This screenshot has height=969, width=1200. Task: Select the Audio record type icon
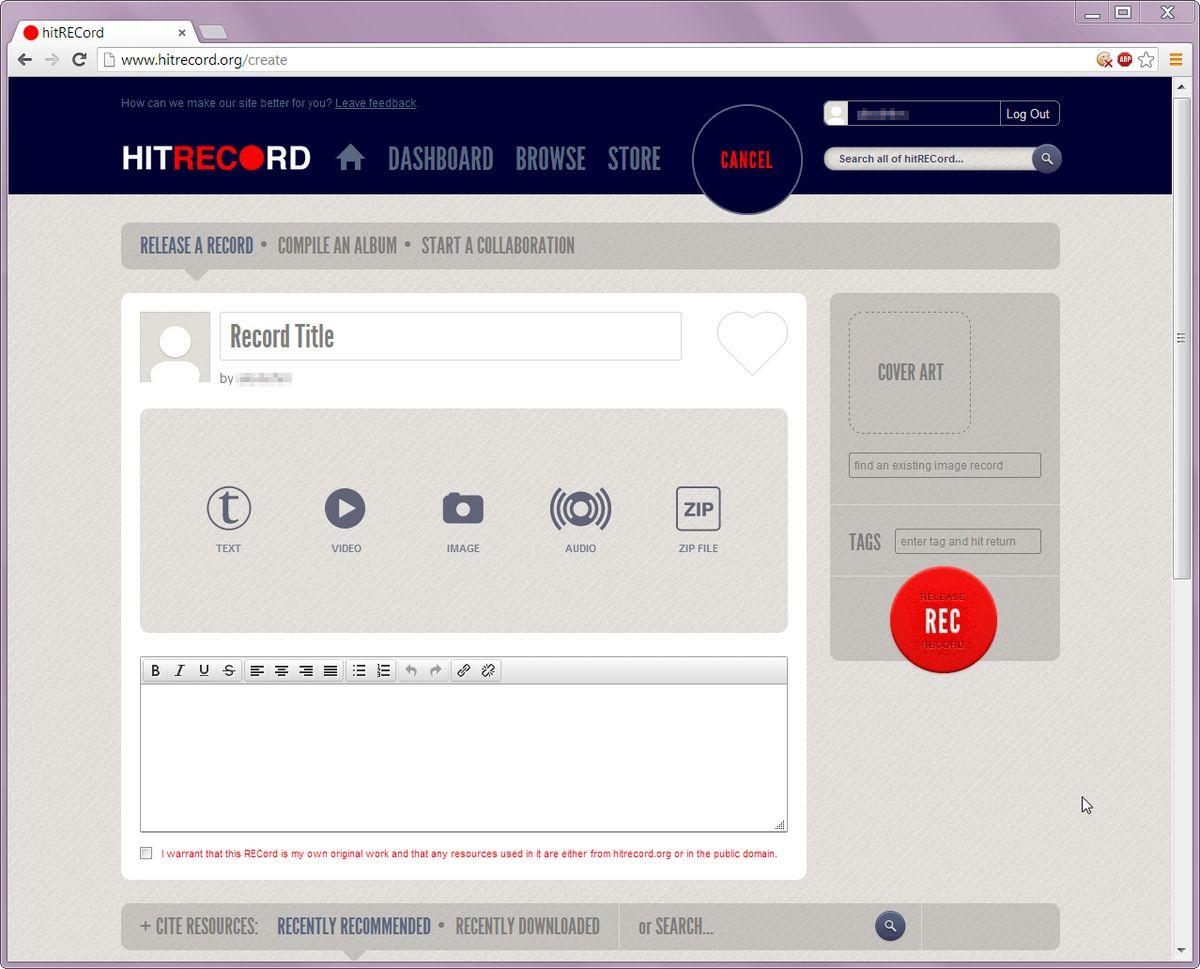tap(580, 509)
